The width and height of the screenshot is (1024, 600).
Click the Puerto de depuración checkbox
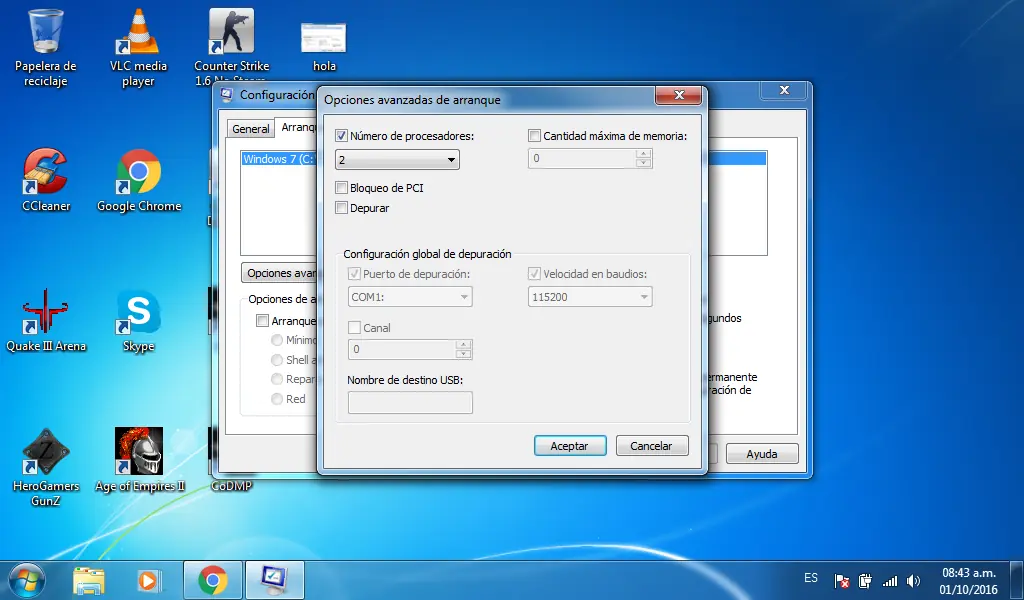(354, 274)
